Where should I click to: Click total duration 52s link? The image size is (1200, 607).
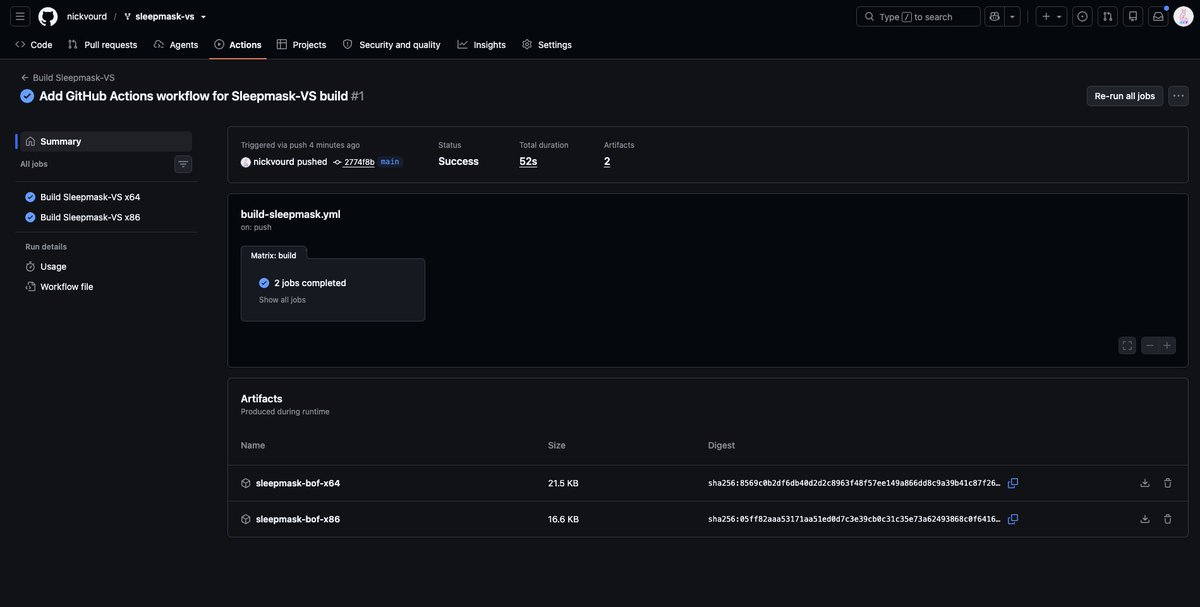[x=528, y=161]
